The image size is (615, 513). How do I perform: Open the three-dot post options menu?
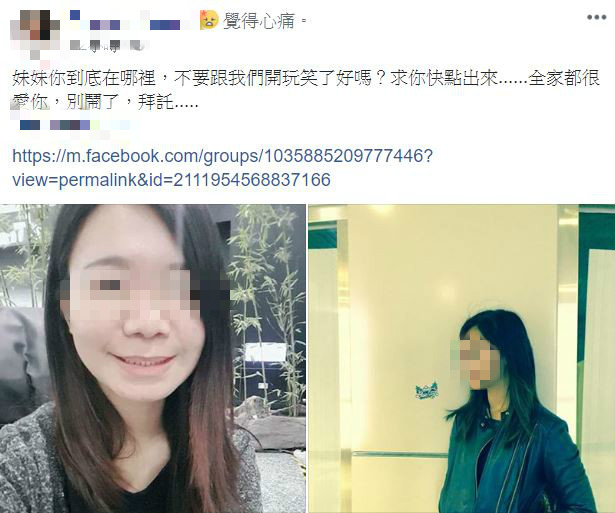(597, 17)
